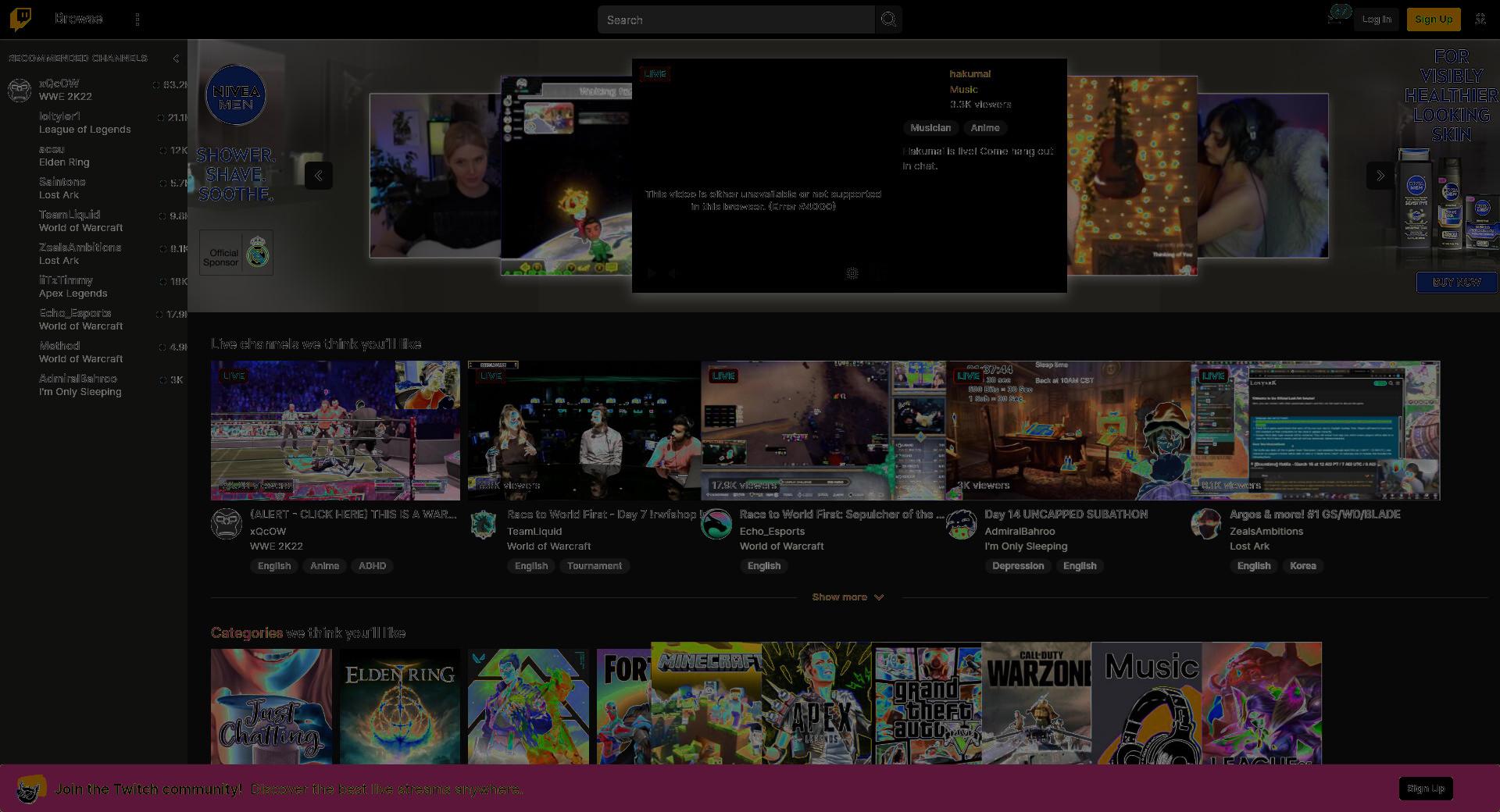The image size is (1500, 812).
Task: Play the featured hakumai stream
Action: point(651,273)
